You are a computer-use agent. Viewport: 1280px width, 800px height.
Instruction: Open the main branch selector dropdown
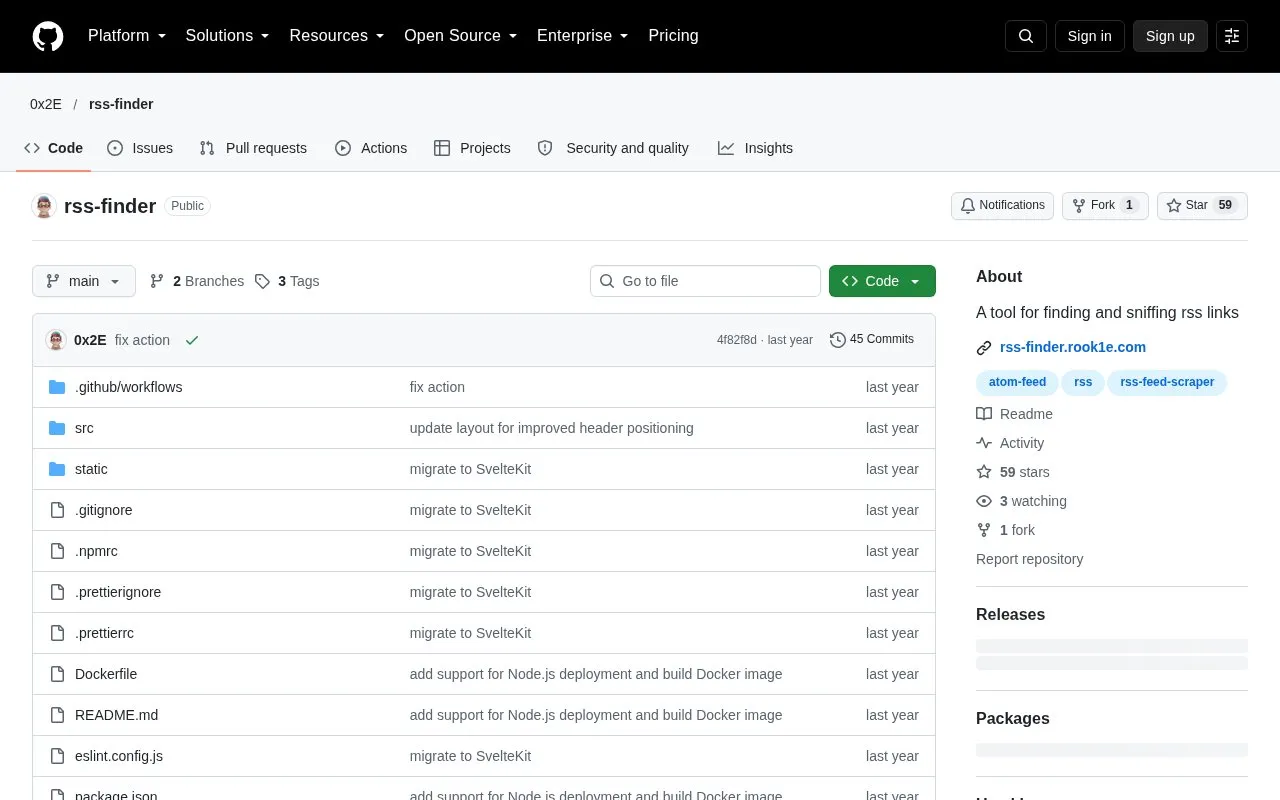point(84,281)
